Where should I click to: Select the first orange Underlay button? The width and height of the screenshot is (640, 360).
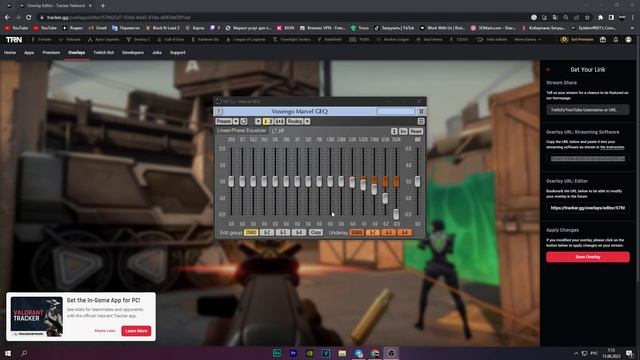tap(356, 232)
